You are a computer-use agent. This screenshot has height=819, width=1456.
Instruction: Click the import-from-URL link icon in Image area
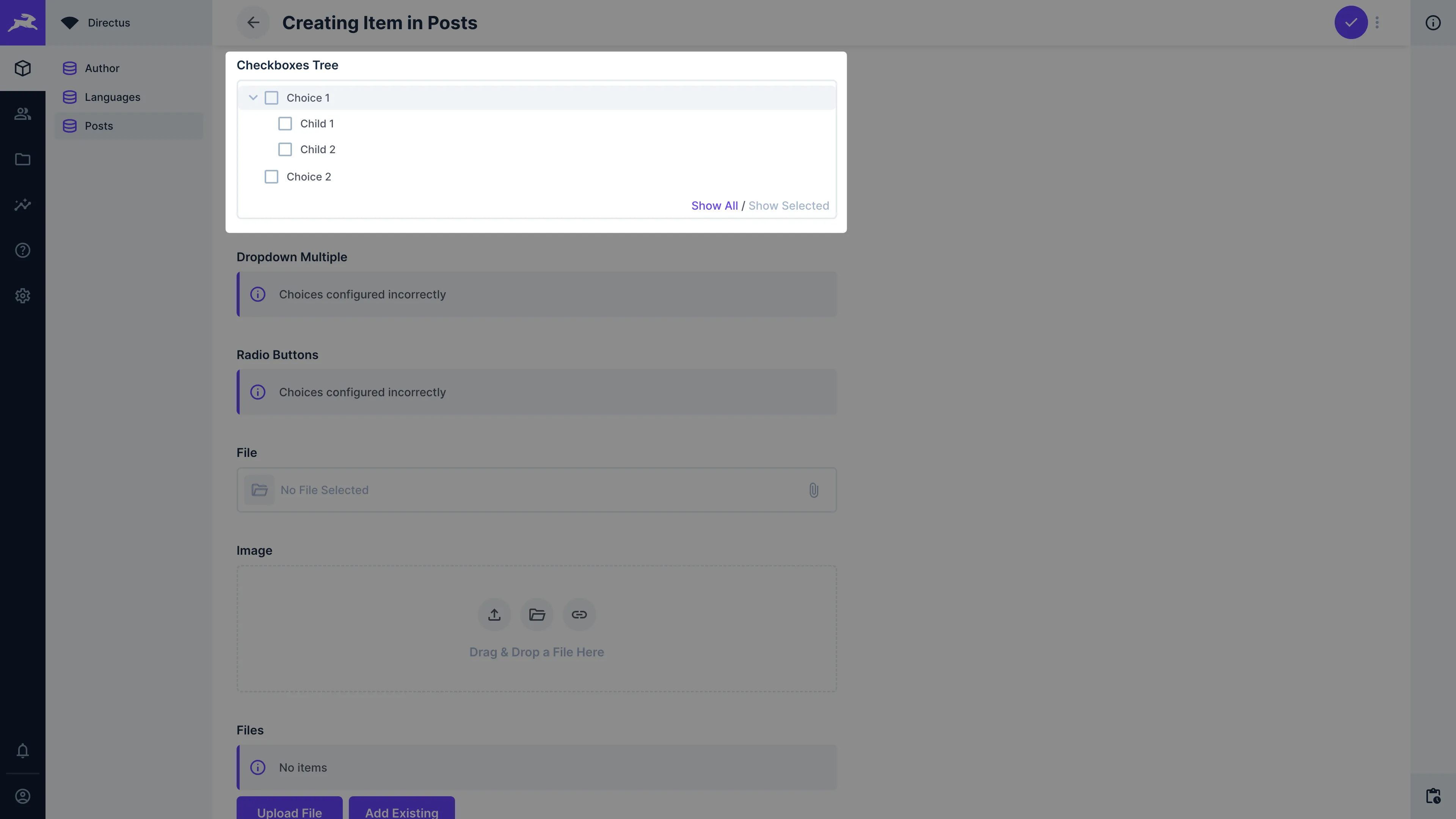(579, 614)
